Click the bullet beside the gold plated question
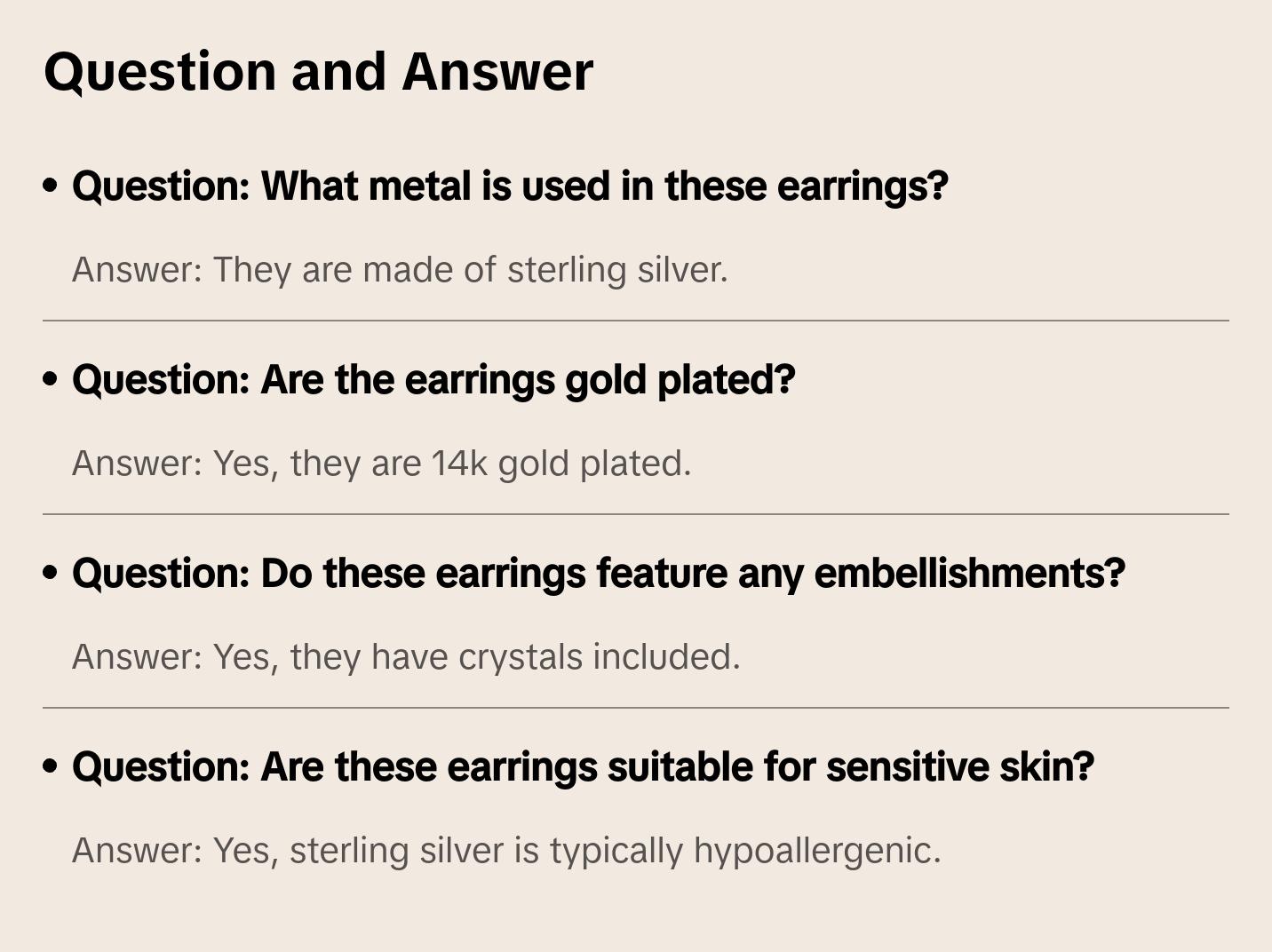 (x=51, y=379)
